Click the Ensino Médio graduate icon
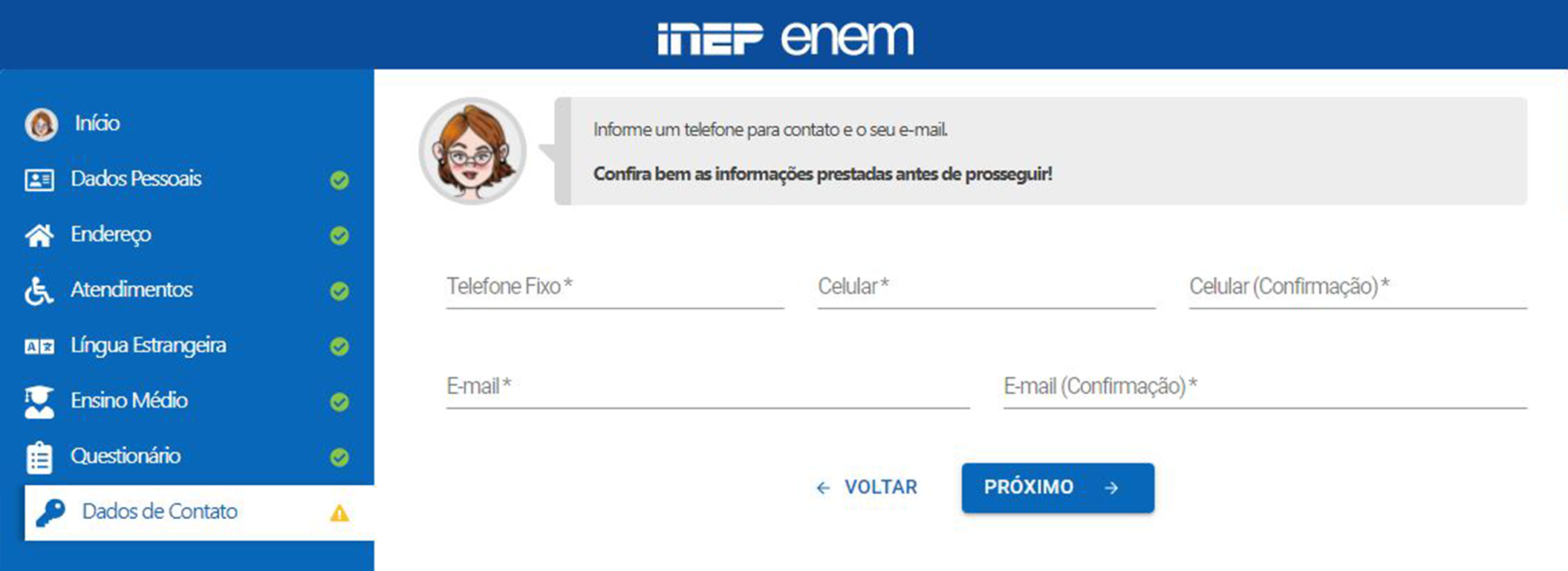 39,402
